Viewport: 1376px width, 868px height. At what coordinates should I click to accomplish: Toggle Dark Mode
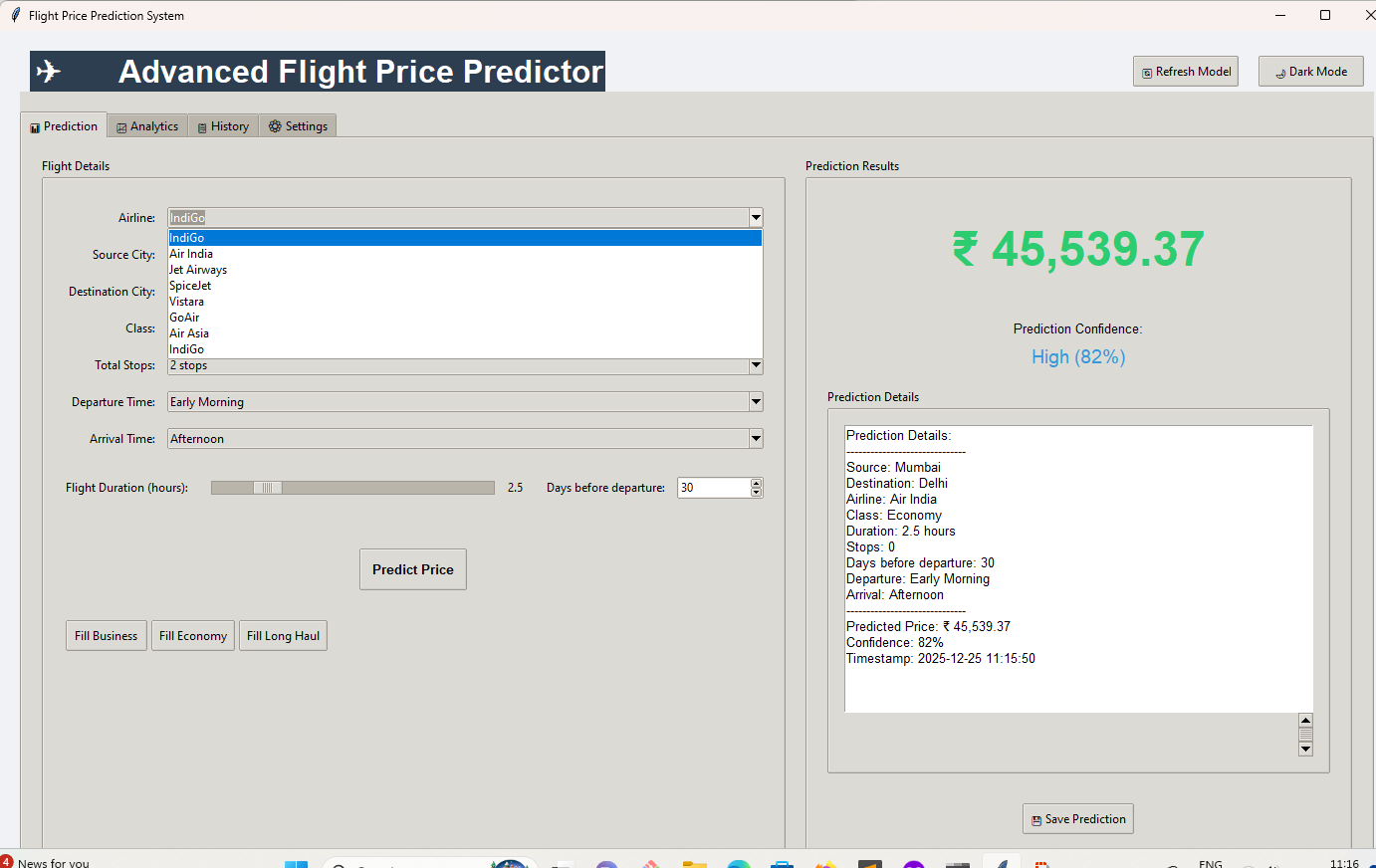pyautogui.click(x=1310, y=72)
